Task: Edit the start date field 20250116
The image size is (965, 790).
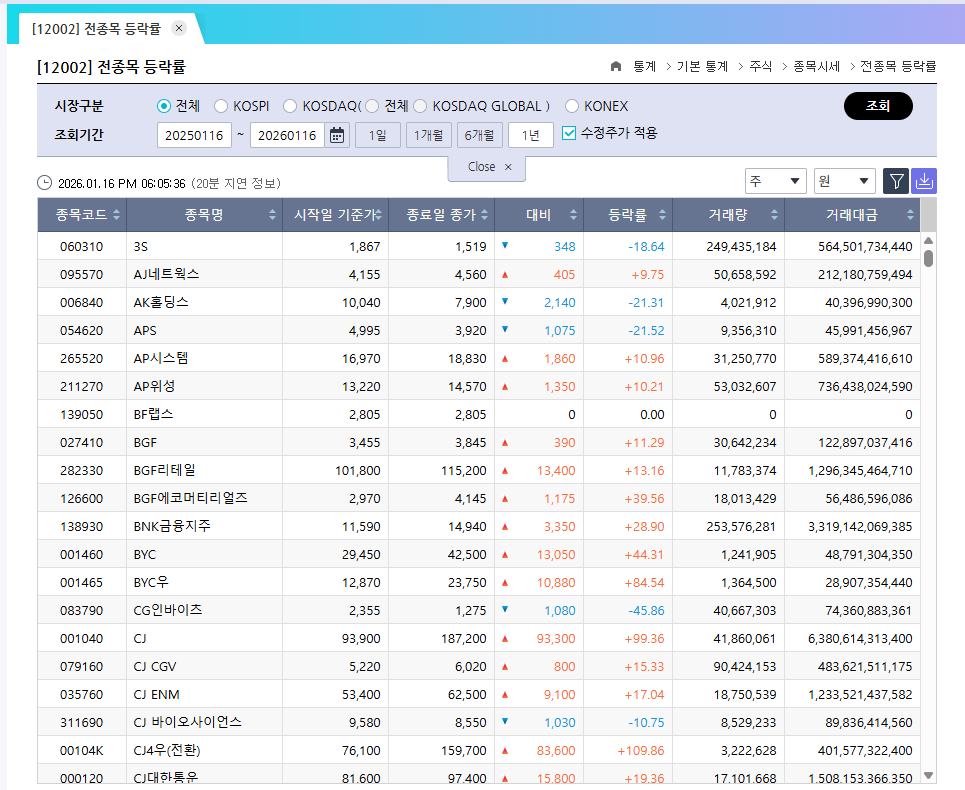Action: [194, 135]
